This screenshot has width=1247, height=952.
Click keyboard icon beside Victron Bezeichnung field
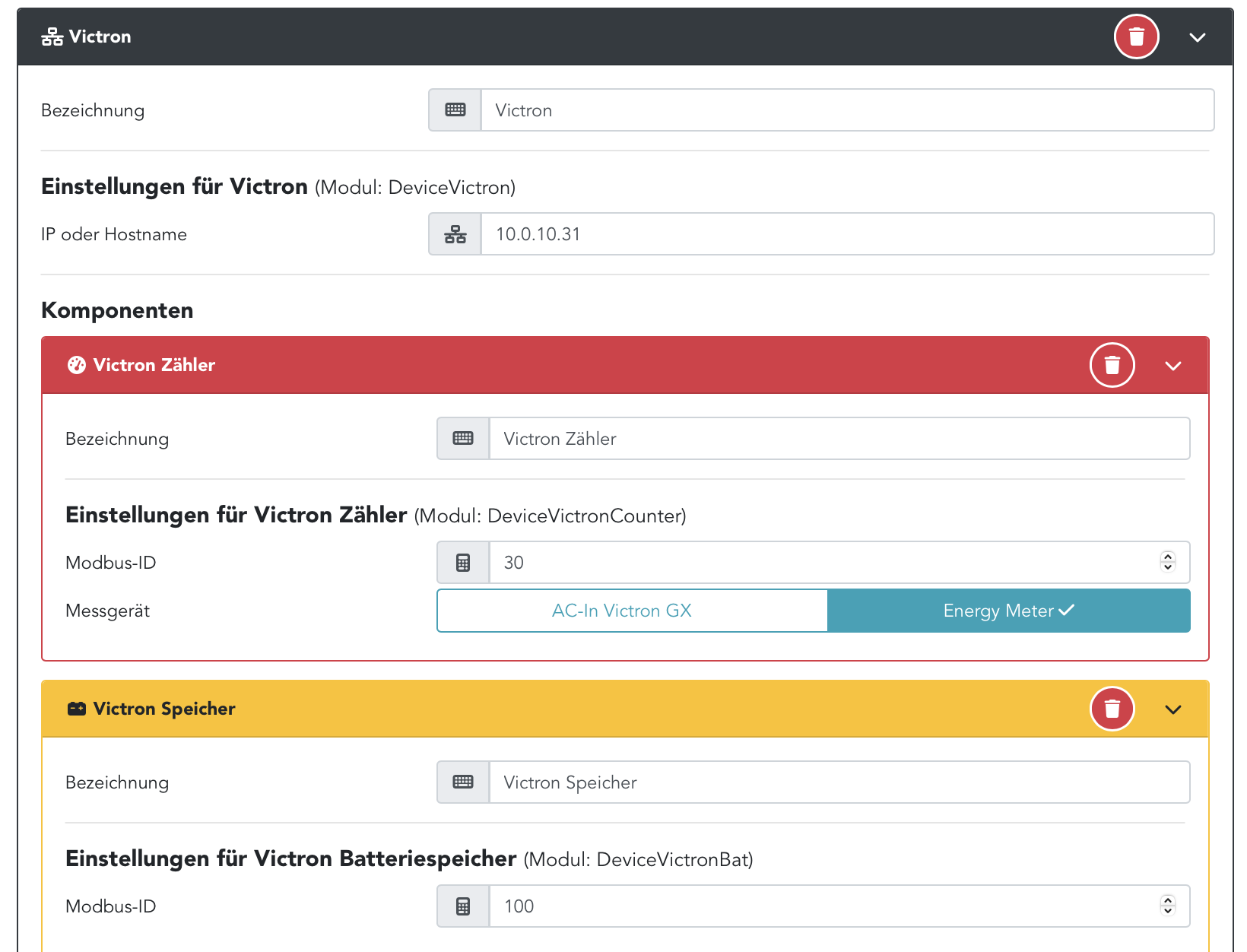coord(455,110)
